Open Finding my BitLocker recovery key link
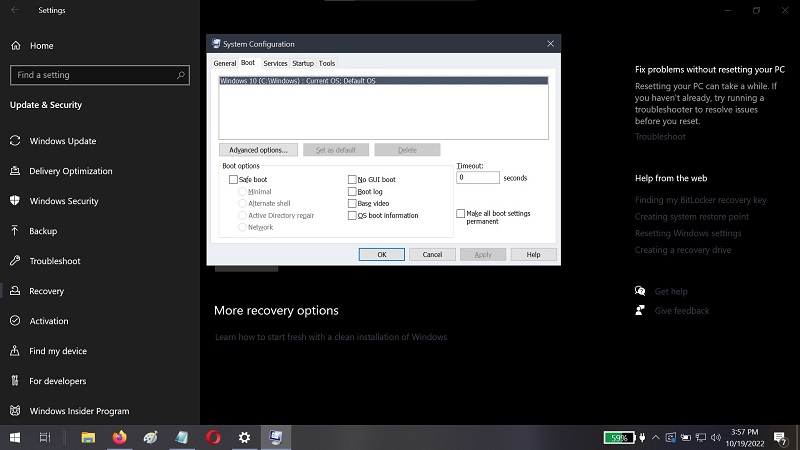 [x=701, y=200]
